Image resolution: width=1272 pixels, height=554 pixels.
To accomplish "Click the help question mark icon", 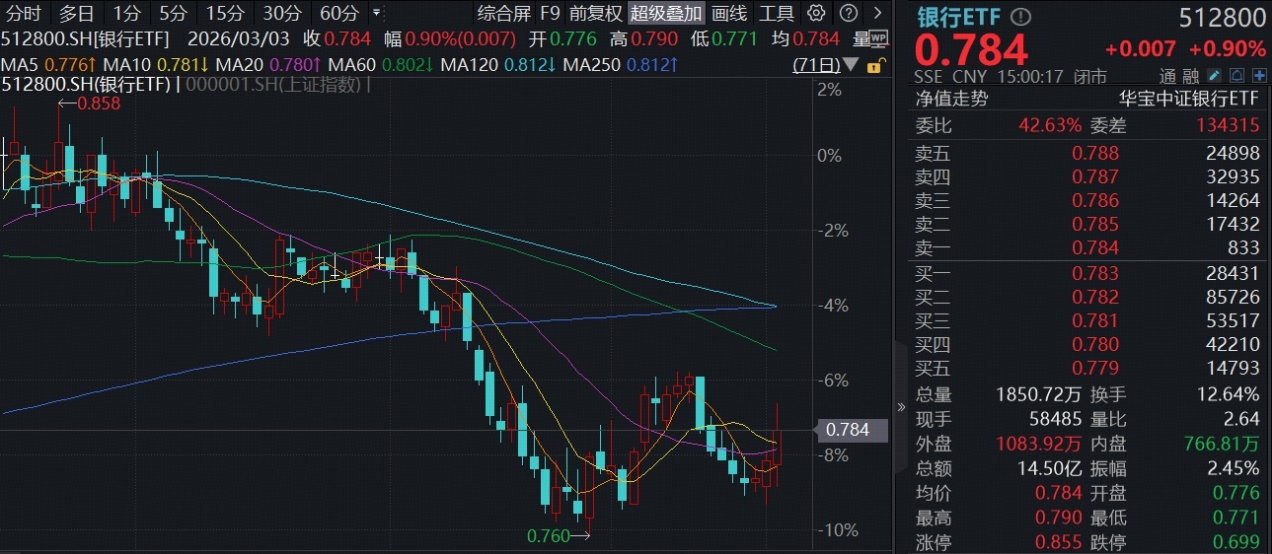I will point(847,13).
